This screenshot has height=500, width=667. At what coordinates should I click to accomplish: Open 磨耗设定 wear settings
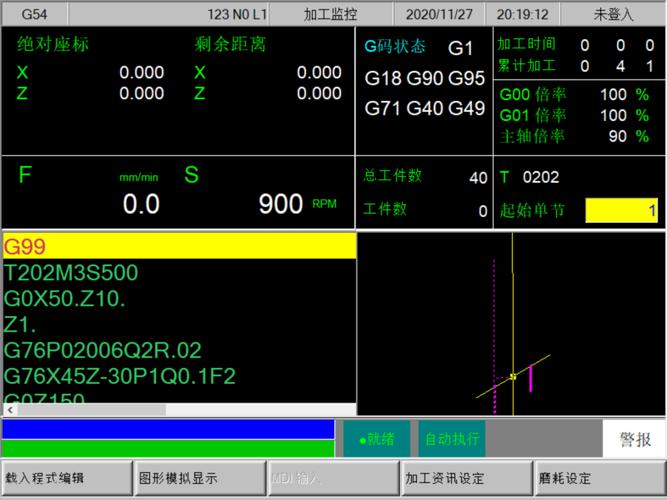(598, 478)
